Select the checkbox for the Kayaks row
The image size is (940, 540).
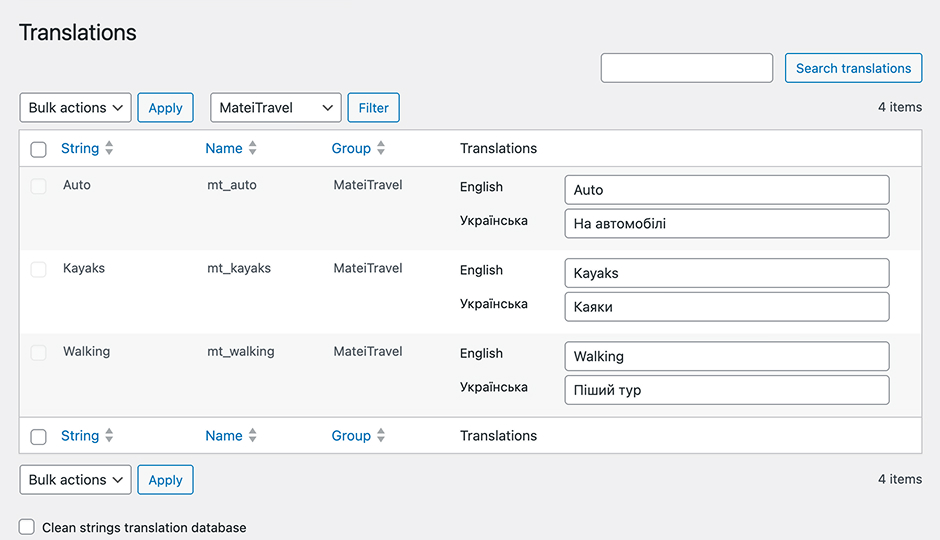pyautogui.click(x=39, y=269)
